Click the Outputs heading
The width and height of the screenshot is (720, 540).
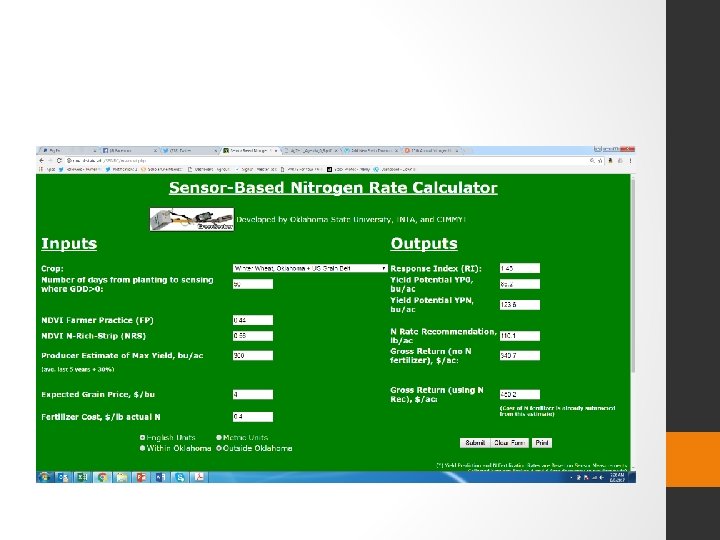pyautogui.click(x=424, y=243)
